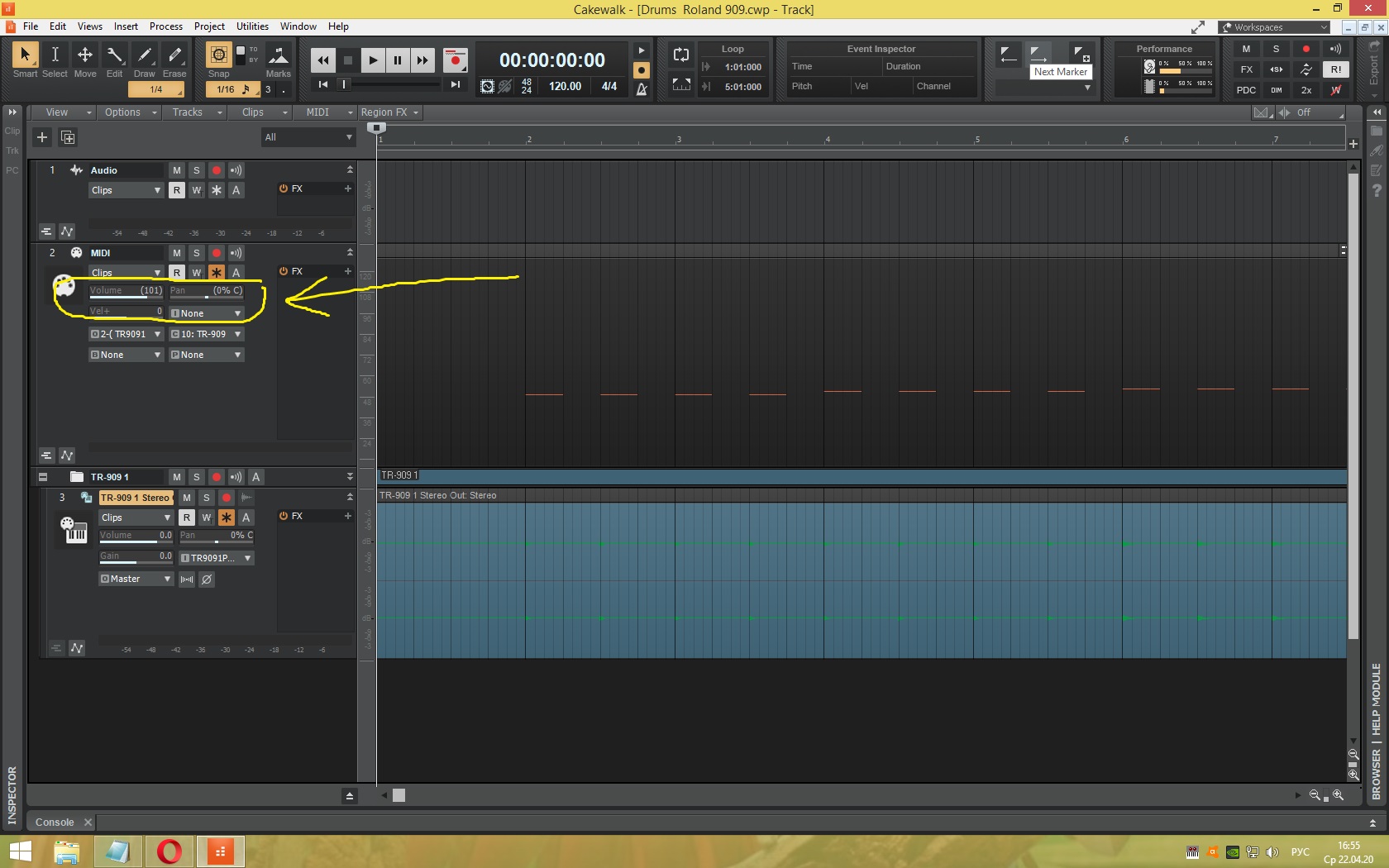Click the add track folder icon
Viewport: 1389px width, 868px height.
pyautogui.click(x=68, y=137)
